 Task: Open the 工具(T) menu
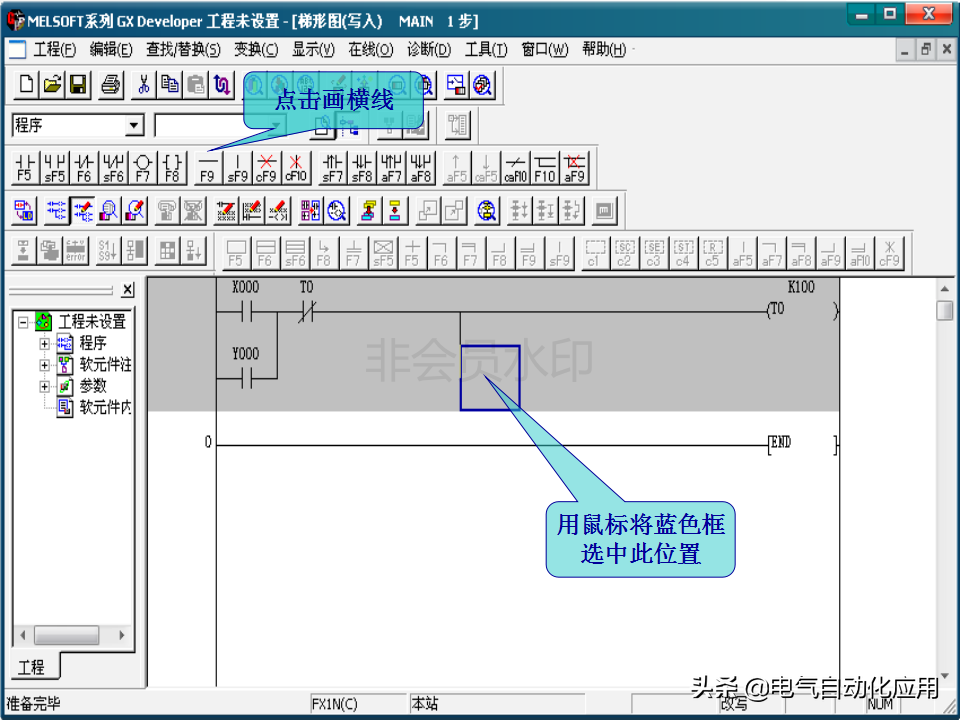pyautogui.click(x=486, y=50)
